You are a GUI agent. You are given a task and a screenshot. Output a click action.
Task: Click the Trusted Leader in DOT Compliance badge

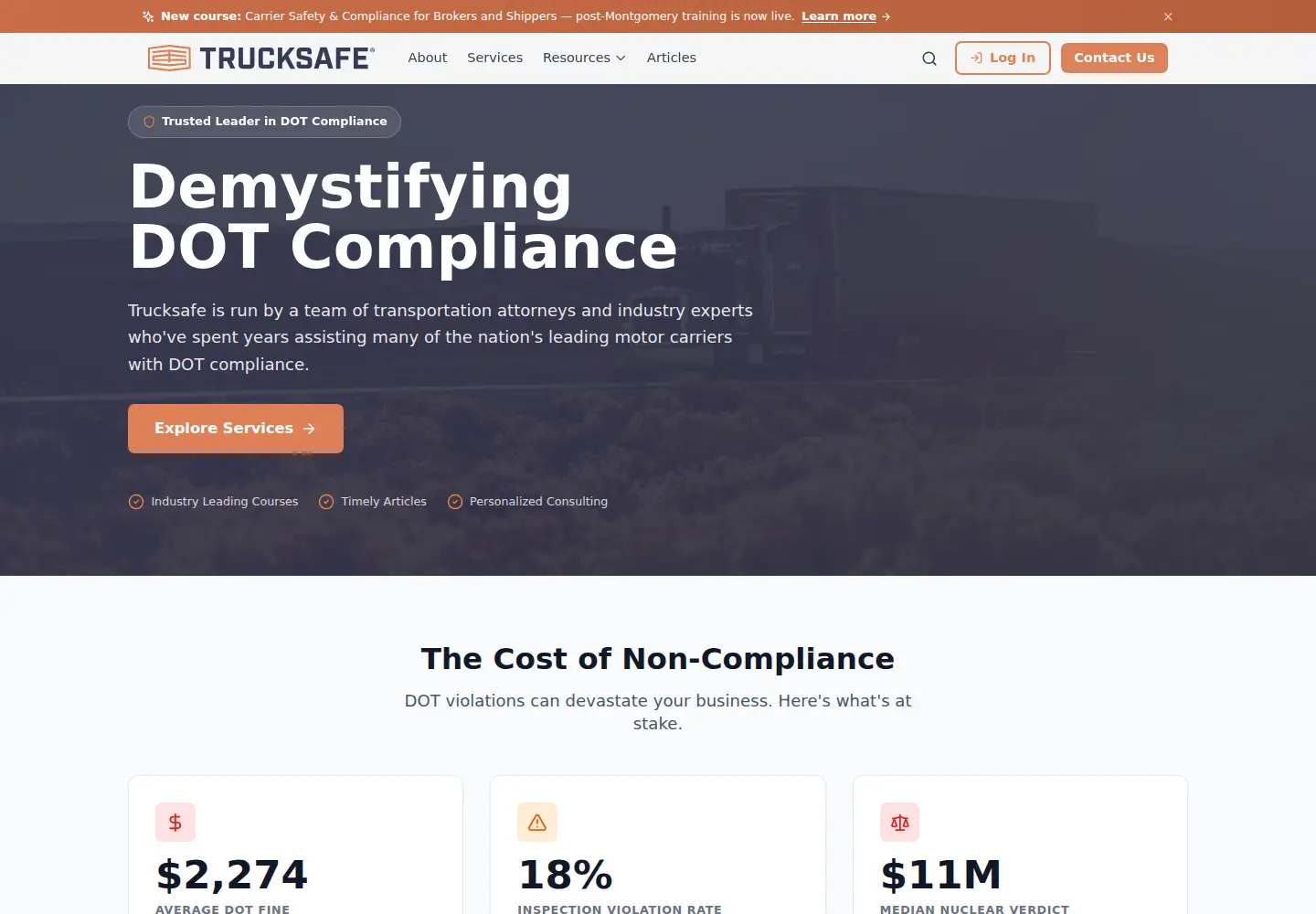(x=264, y=122)
